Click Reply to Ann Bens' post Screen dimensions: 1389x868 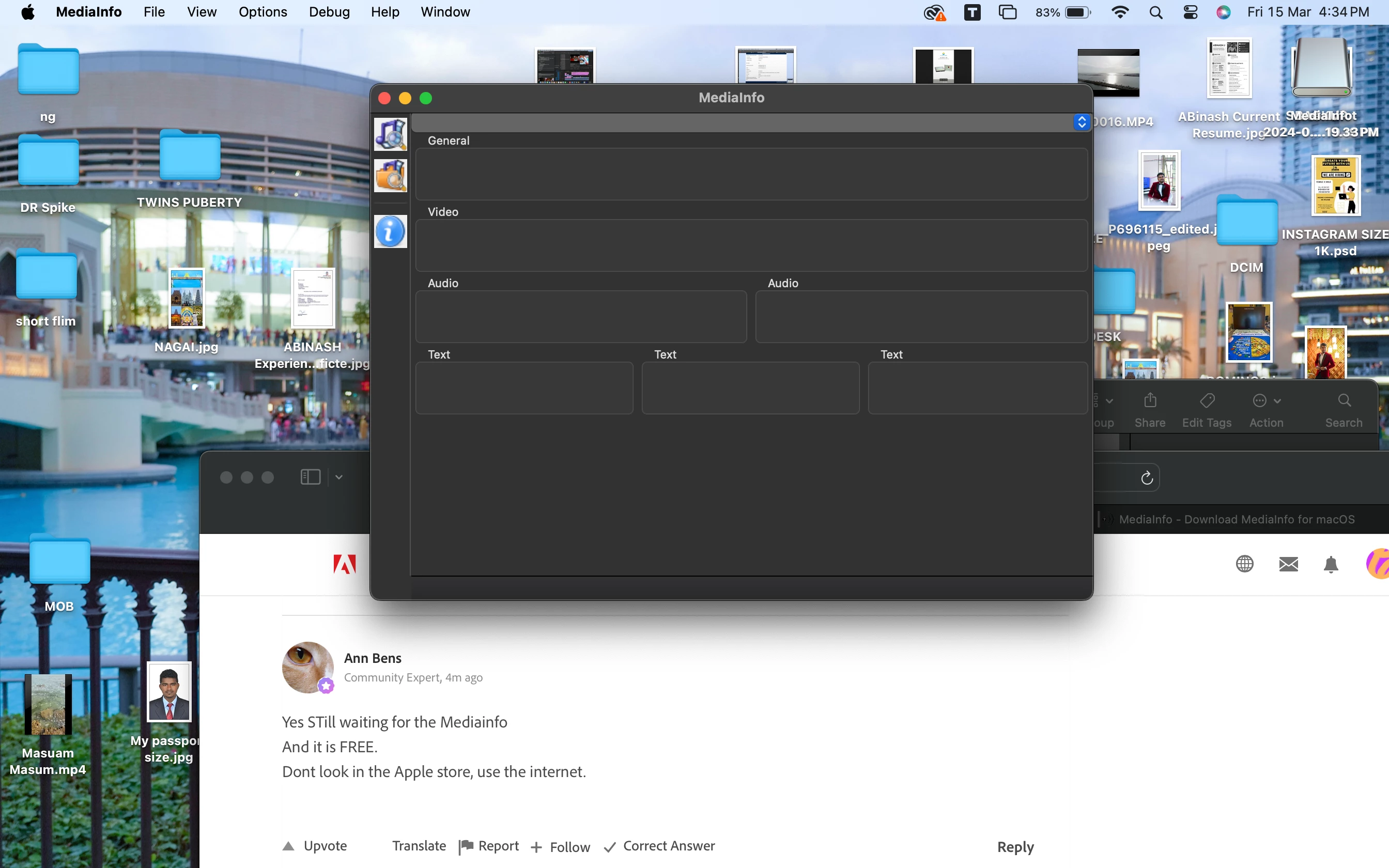(1015, 847)
